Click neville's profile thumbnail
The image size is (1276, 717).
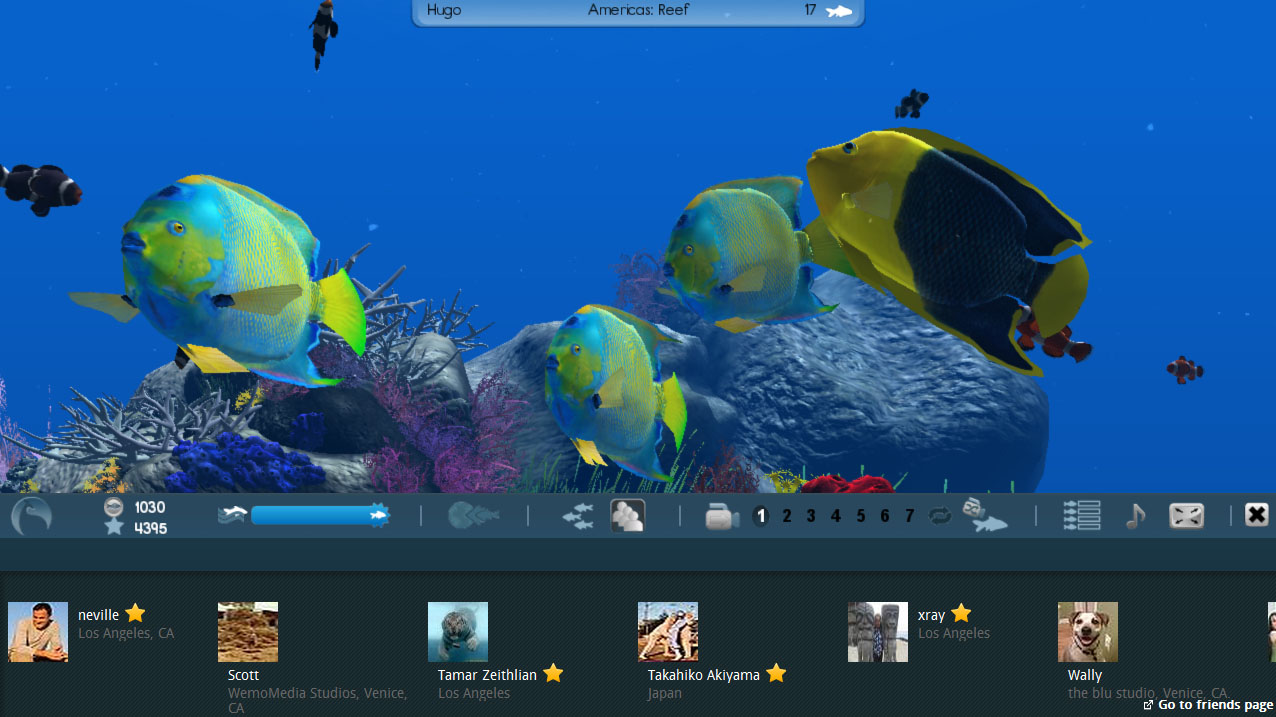pos(38,632)
